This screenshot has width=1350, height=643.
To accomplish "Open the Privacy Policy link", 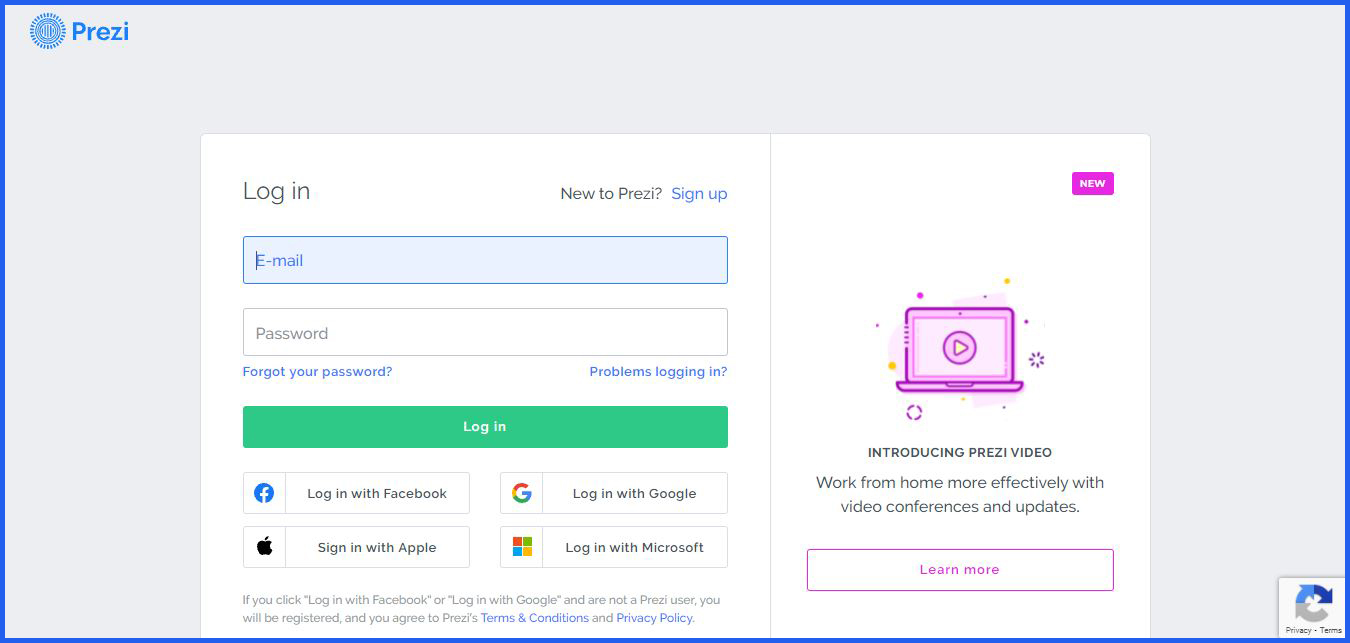I will [653, 617].
